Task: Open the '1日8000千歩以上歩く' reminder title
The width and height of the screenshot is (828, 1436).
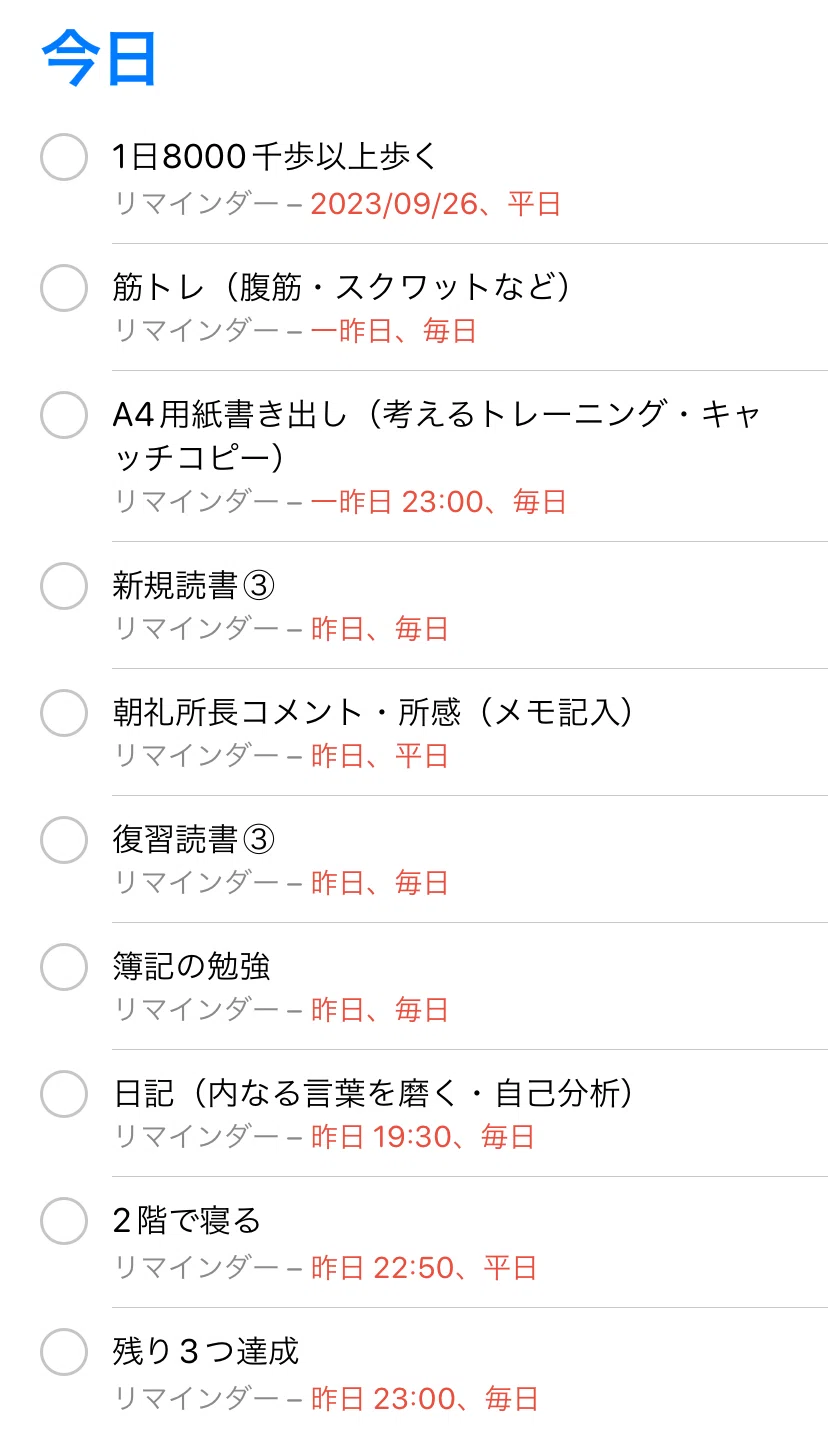Action: [276, 157]
